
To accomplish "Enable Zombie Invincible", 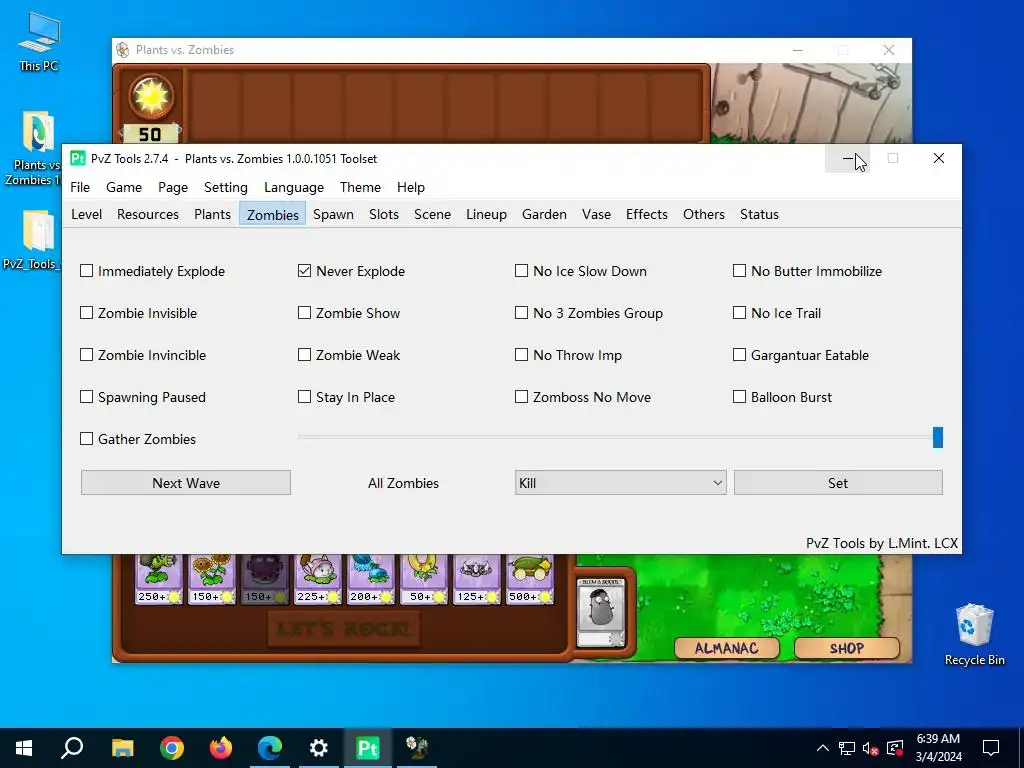I will [x=86, y=355].
